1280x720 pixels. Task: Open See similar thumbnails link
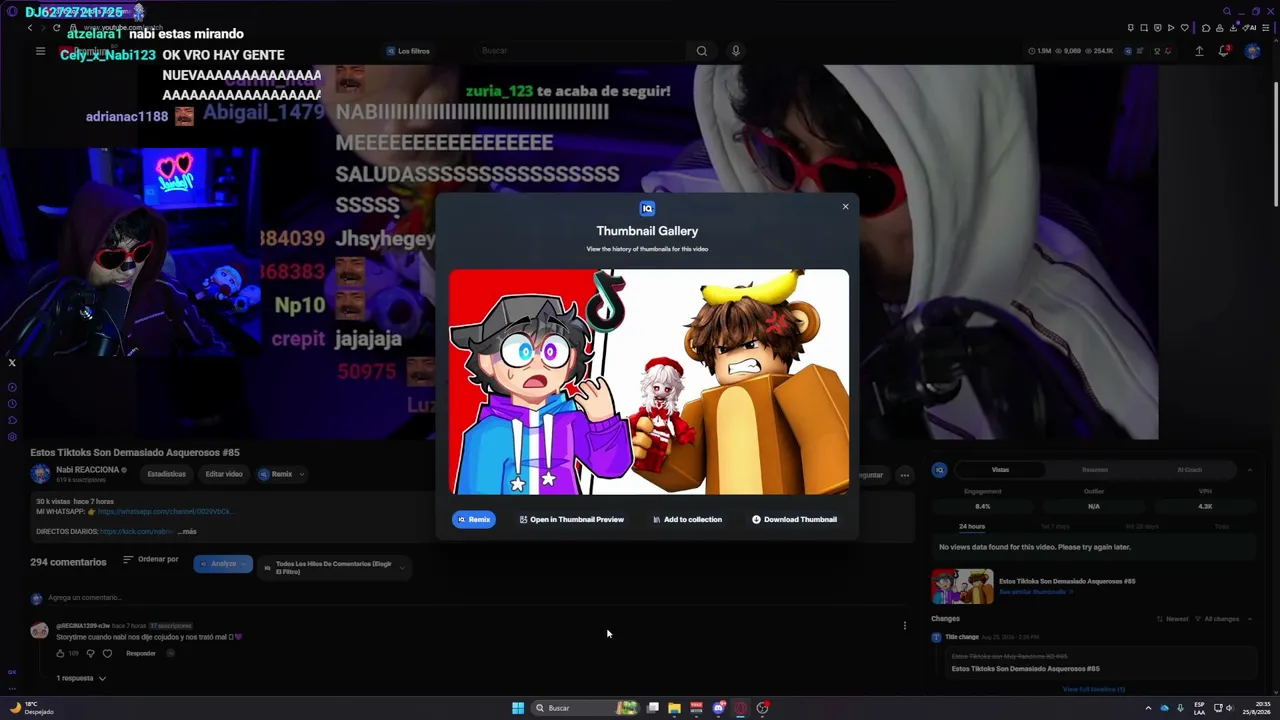click(1035, 592)
